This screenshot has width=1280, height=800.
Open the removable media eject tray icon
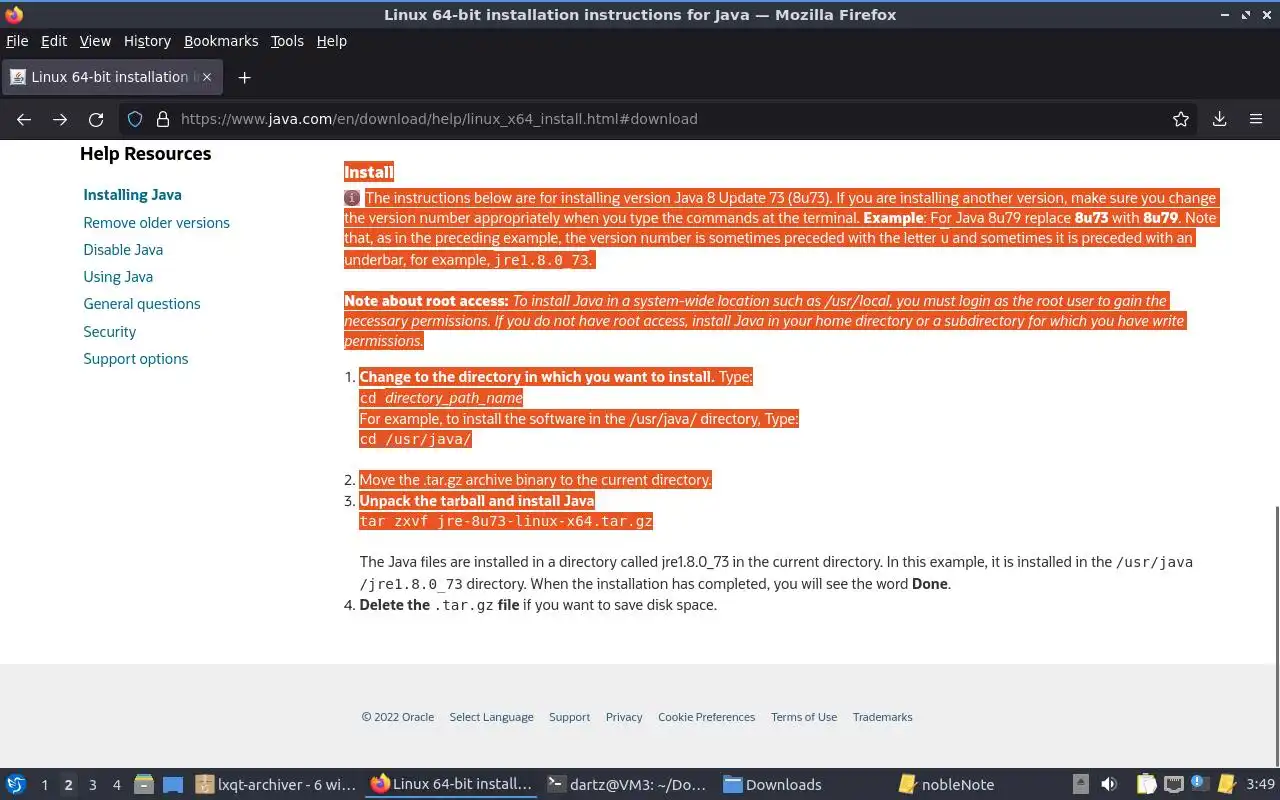point(1081,785)
